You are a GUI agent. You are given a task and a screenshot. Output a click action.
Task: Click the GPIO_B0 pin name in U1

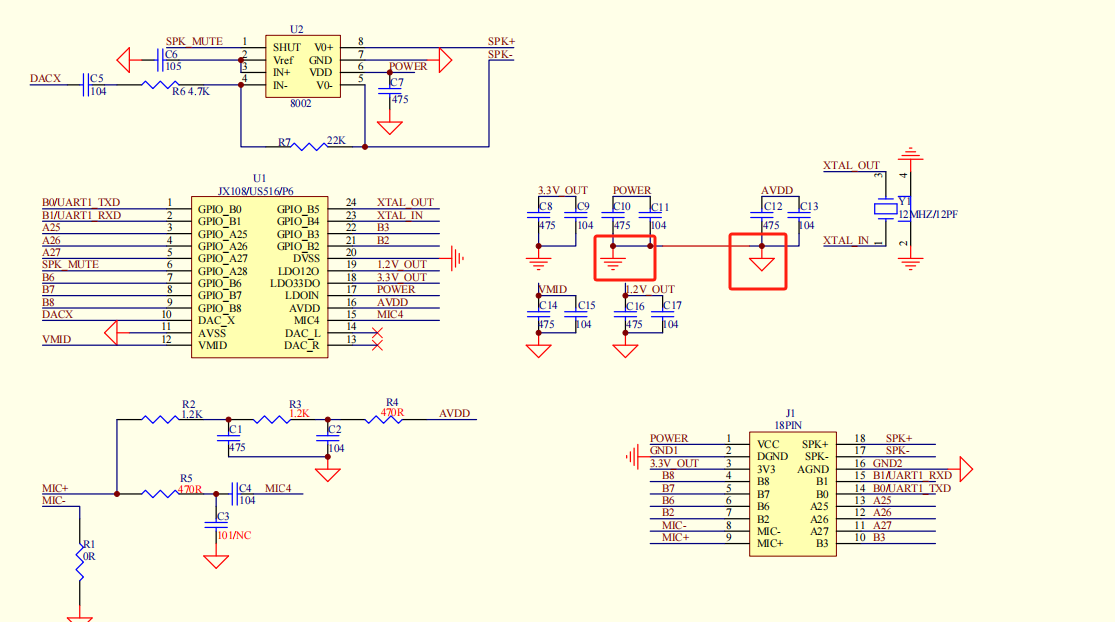click(219, 209)
